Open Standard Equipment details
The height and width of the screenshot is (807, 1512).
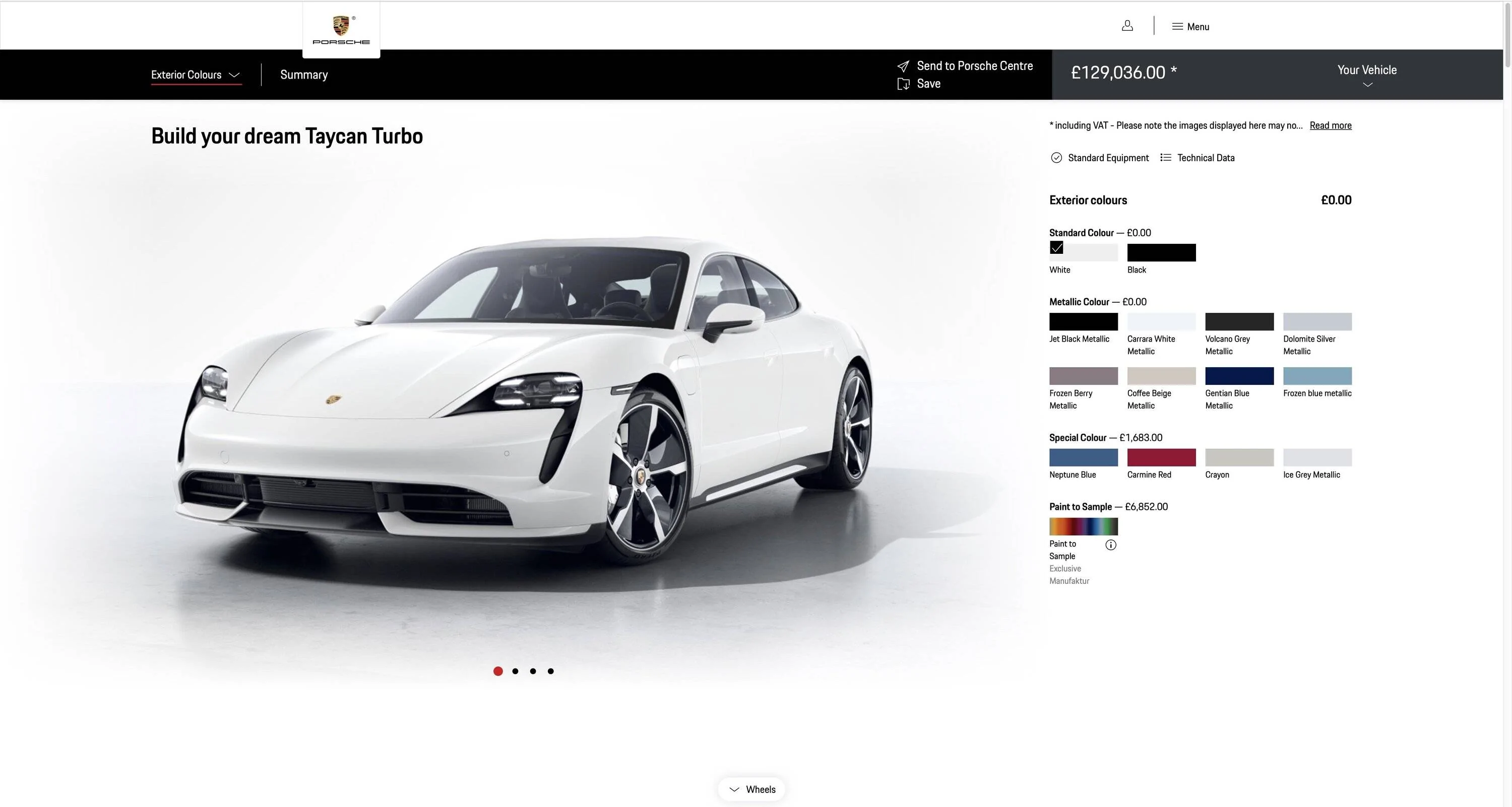click(1108, 158)
